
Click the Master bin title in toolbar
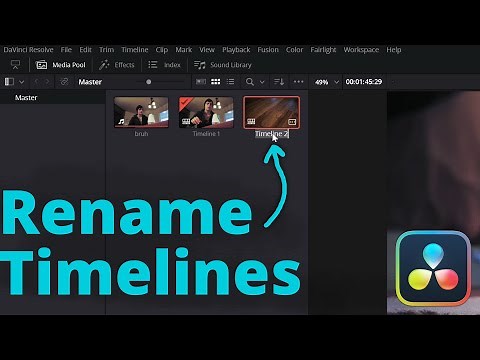tap(90, 82)
